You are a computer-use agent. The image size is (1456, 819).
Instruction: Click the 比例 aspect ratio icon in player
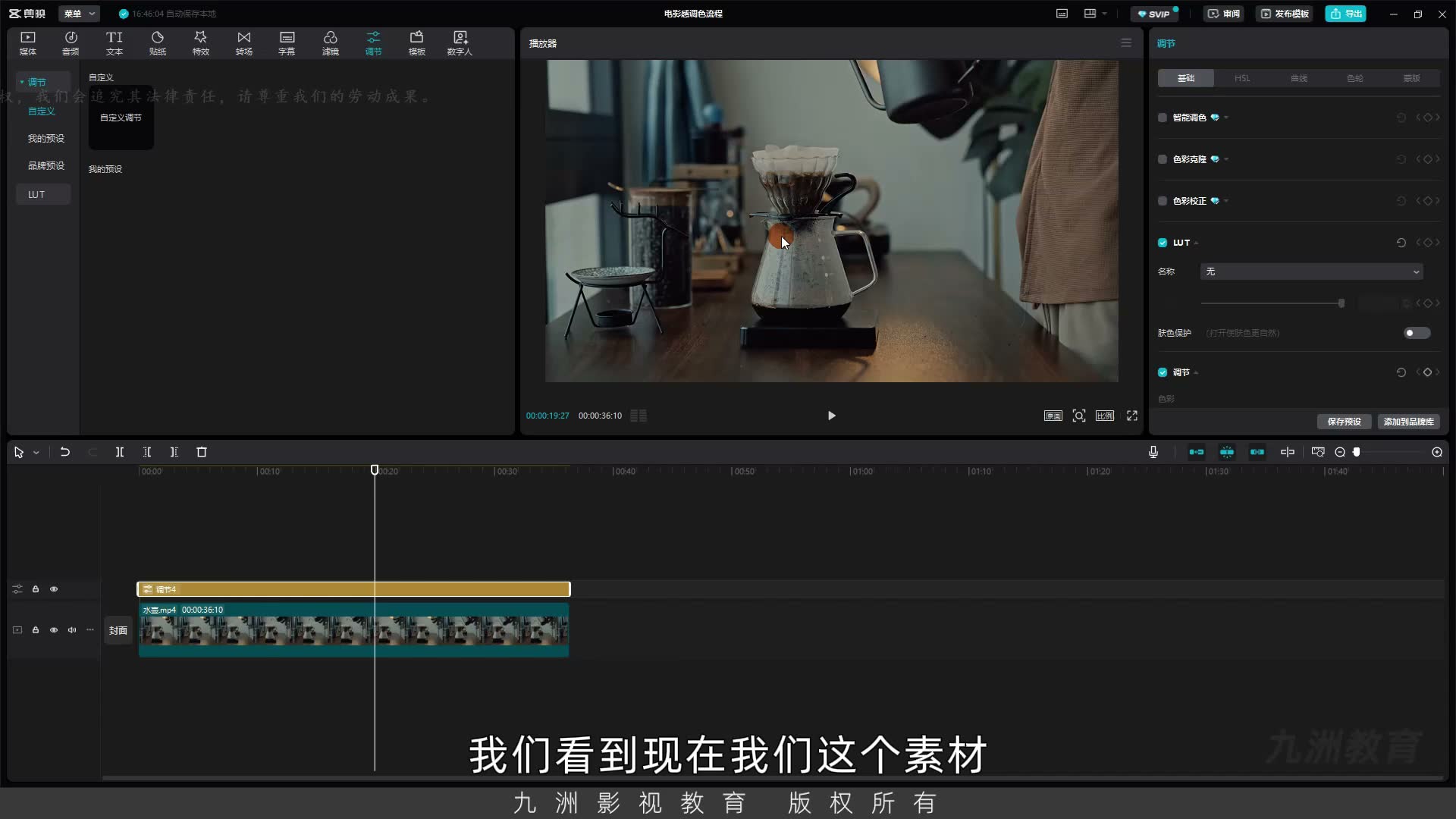click(1105, 416)
